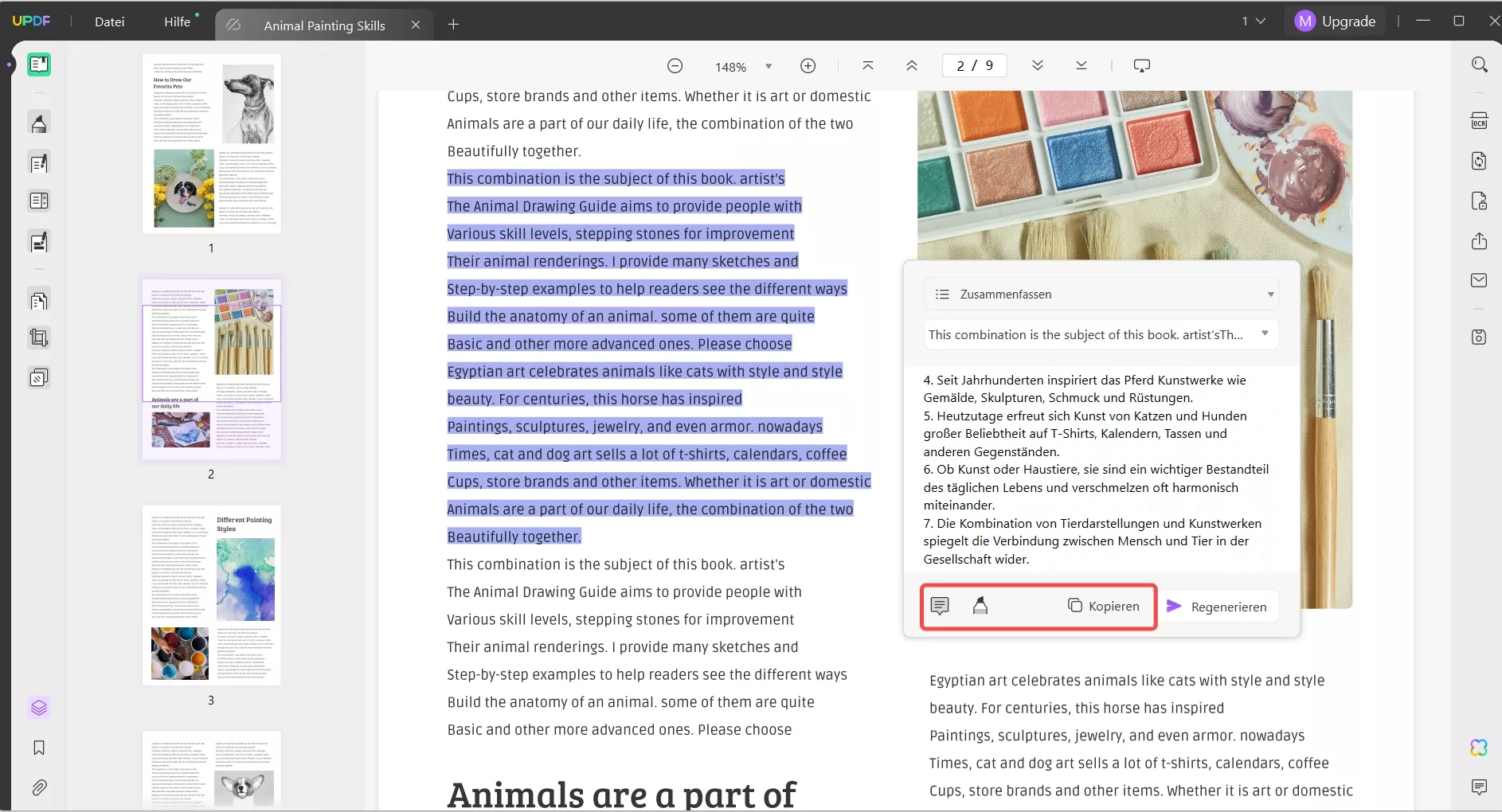Click the paint palette image
The height and width of the screenshot is (812, 1502).
pos(1134,175)
